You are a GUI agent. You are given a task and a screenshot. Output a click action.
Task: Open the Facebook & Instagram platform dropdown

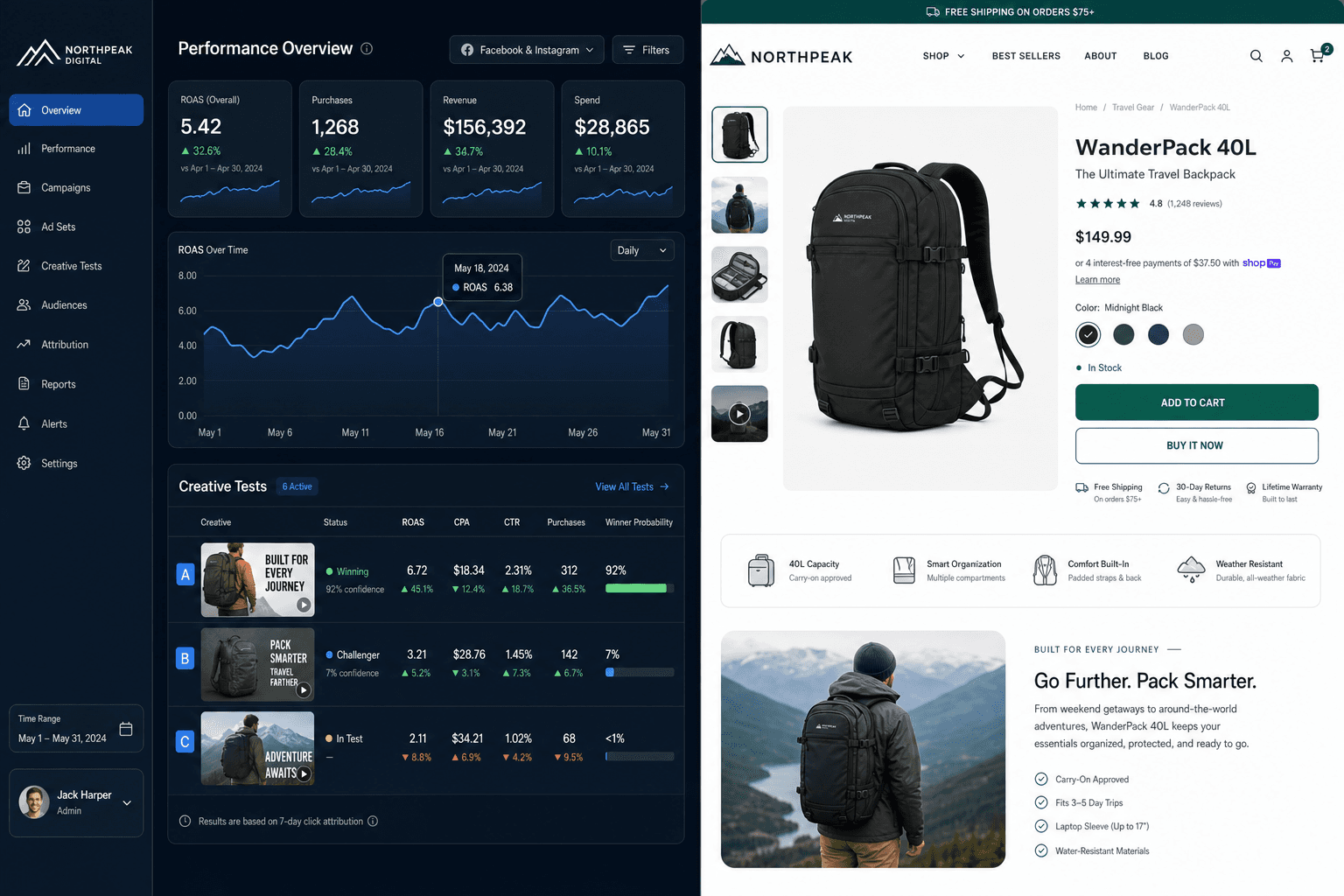[527, 50]
